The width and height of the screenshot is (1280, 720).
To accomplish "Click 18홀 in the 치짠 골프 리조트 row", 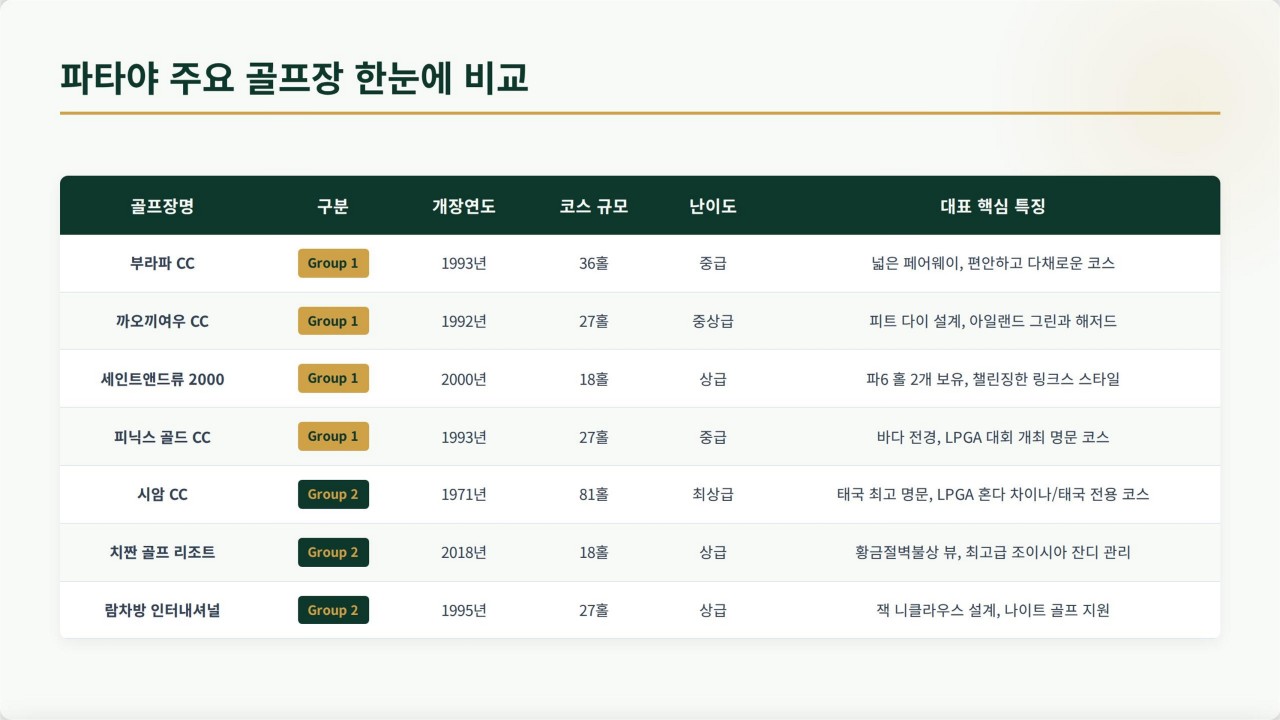I will click(594, 552).
